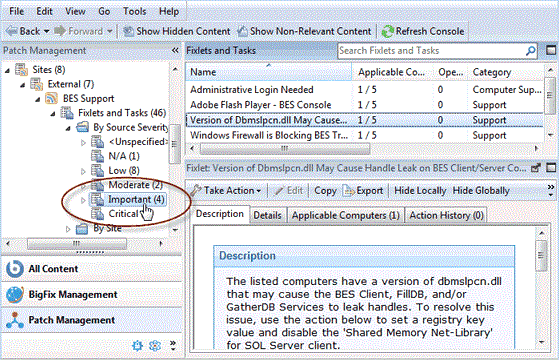Select the By Source Severity folder icon
Image resolution: width=559 pixels, height=360 pixels.
coord(82,127)
